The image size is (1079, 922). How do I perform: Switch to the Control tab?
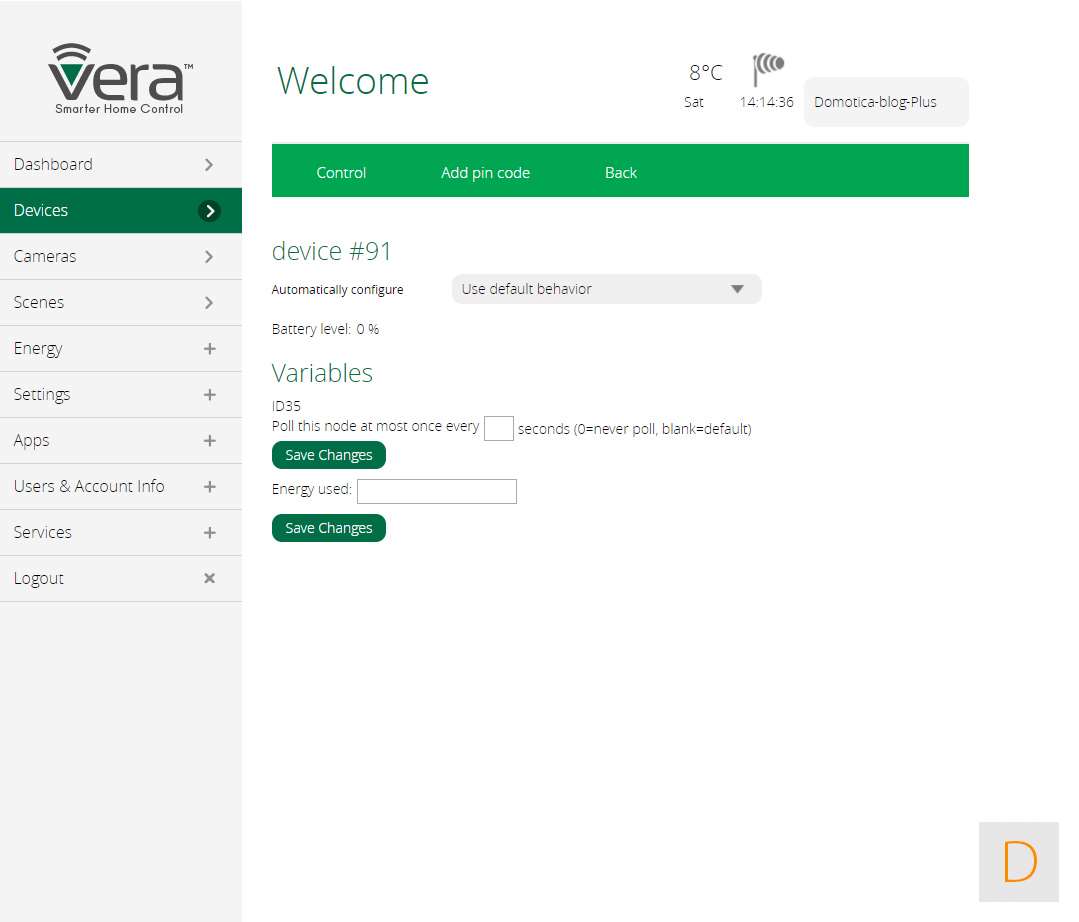tap(341, 172)
